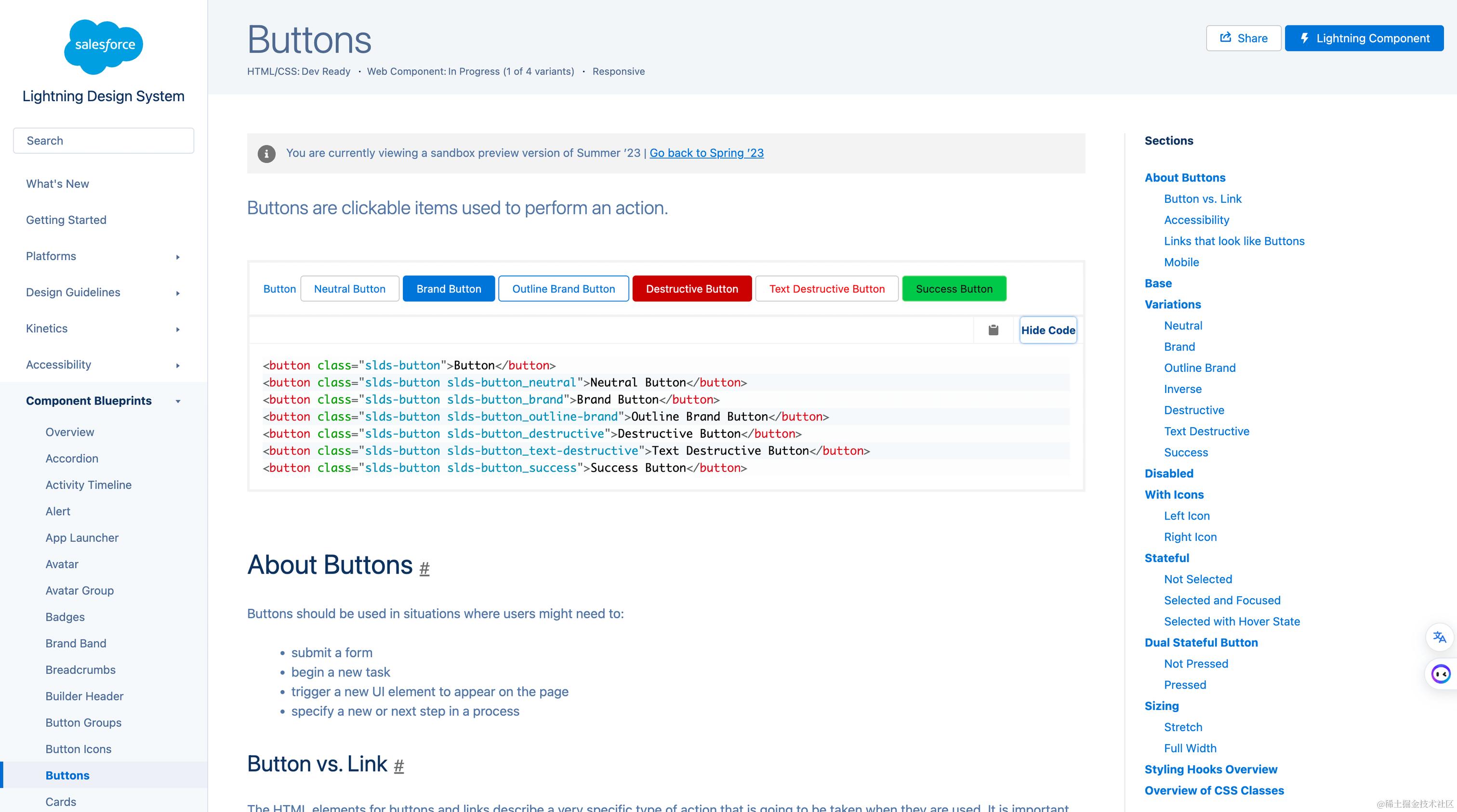The width and height of the screenshot is (1457, 812).
Task: Copy code with the clipboard icon
Action: (x=993, y=329)
